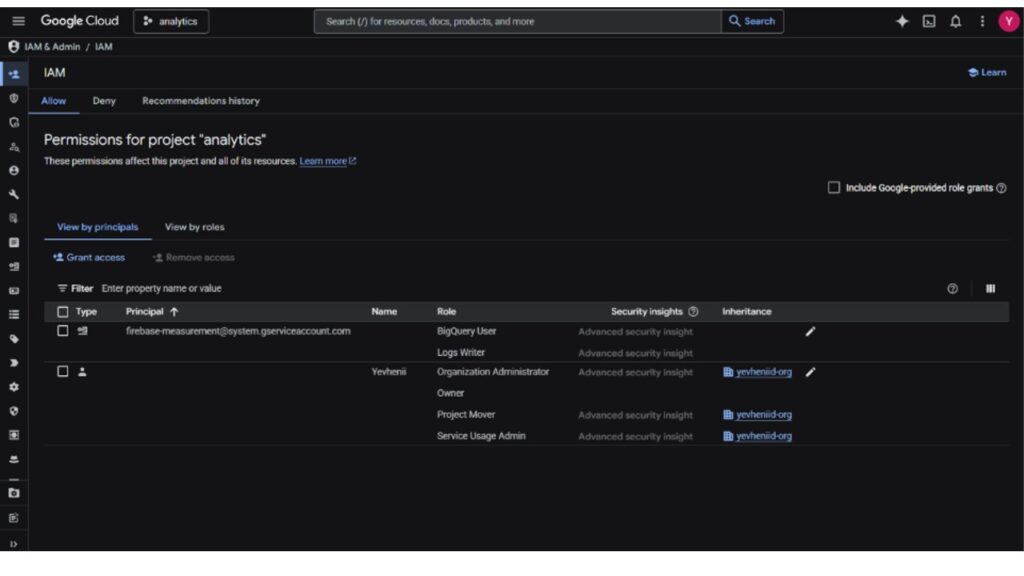
Task: Select the Yevhenii principal row checkbox
Action: point(63,372)
